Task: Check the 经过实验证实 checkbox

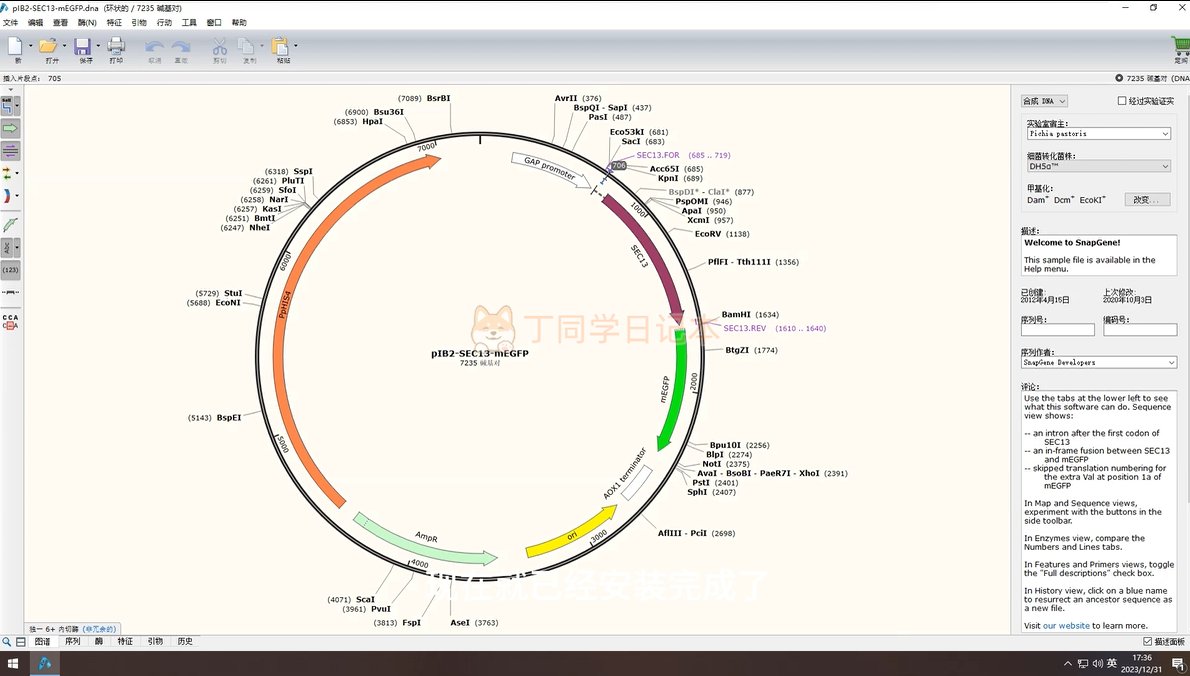Action: click(1122, 101)
